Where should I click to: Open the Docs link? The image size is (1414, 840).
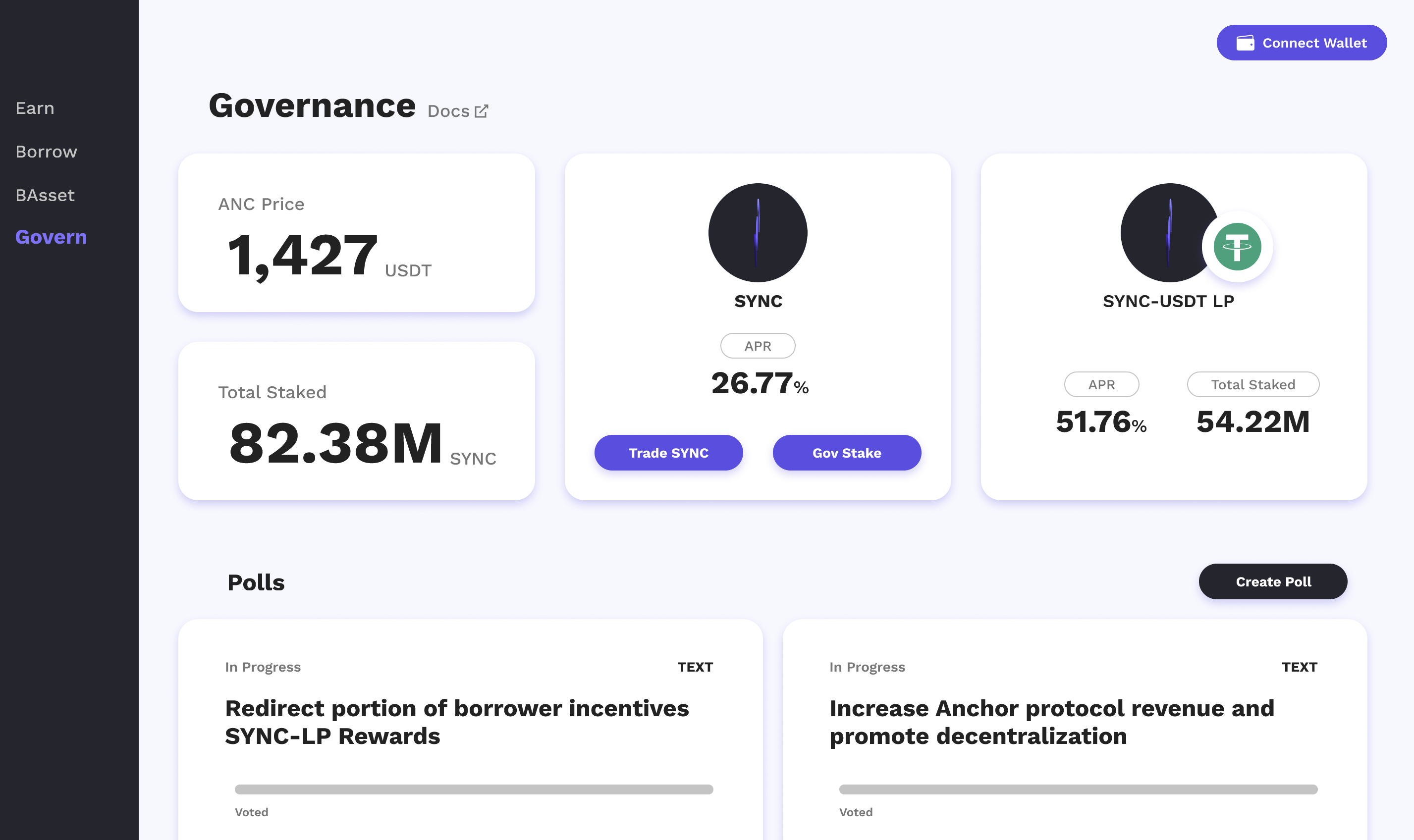(448, 111)
